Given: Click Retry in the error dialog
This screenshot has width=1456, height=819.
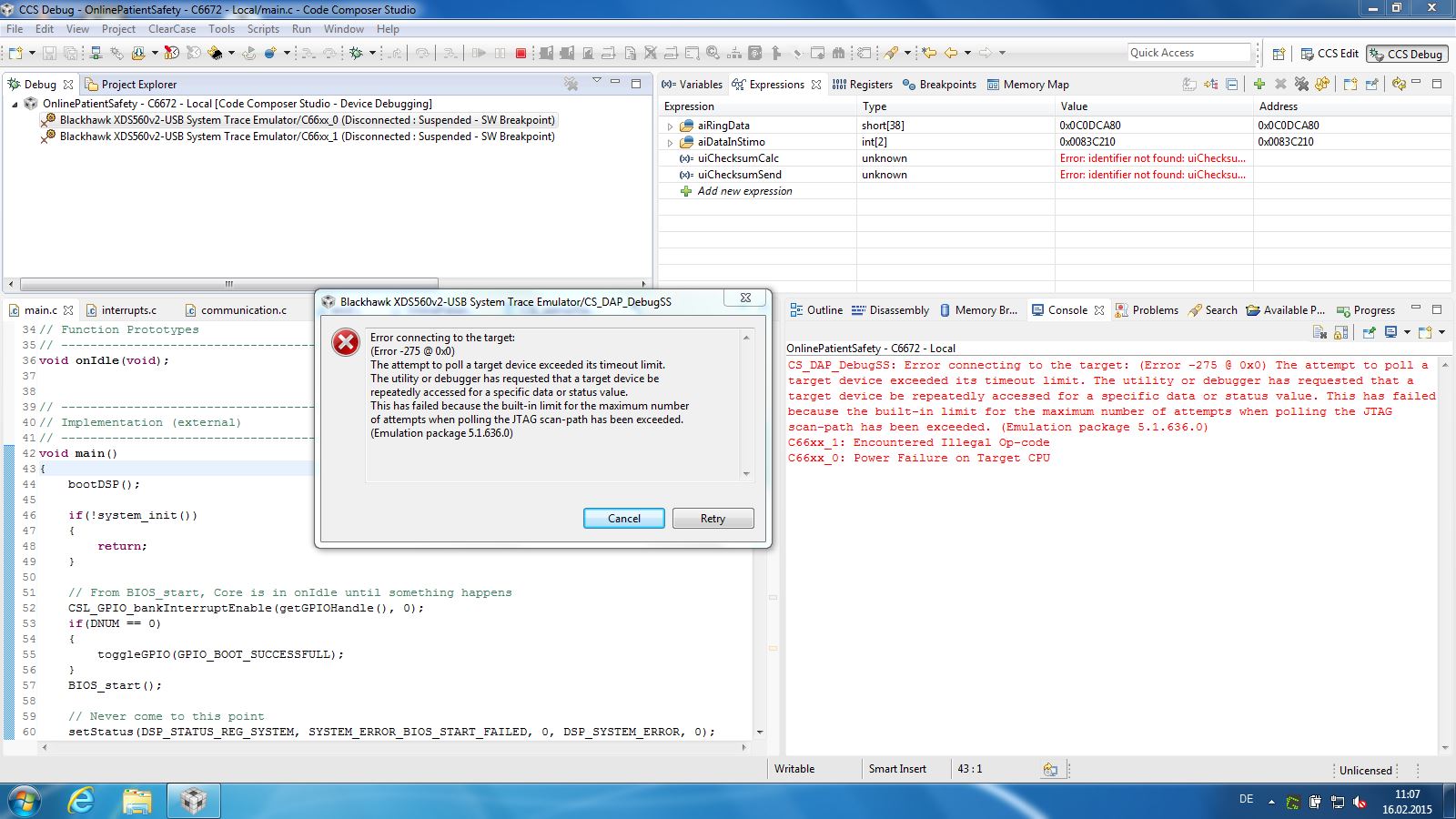Looking at the screenshot, I should (x=713, y=519).
